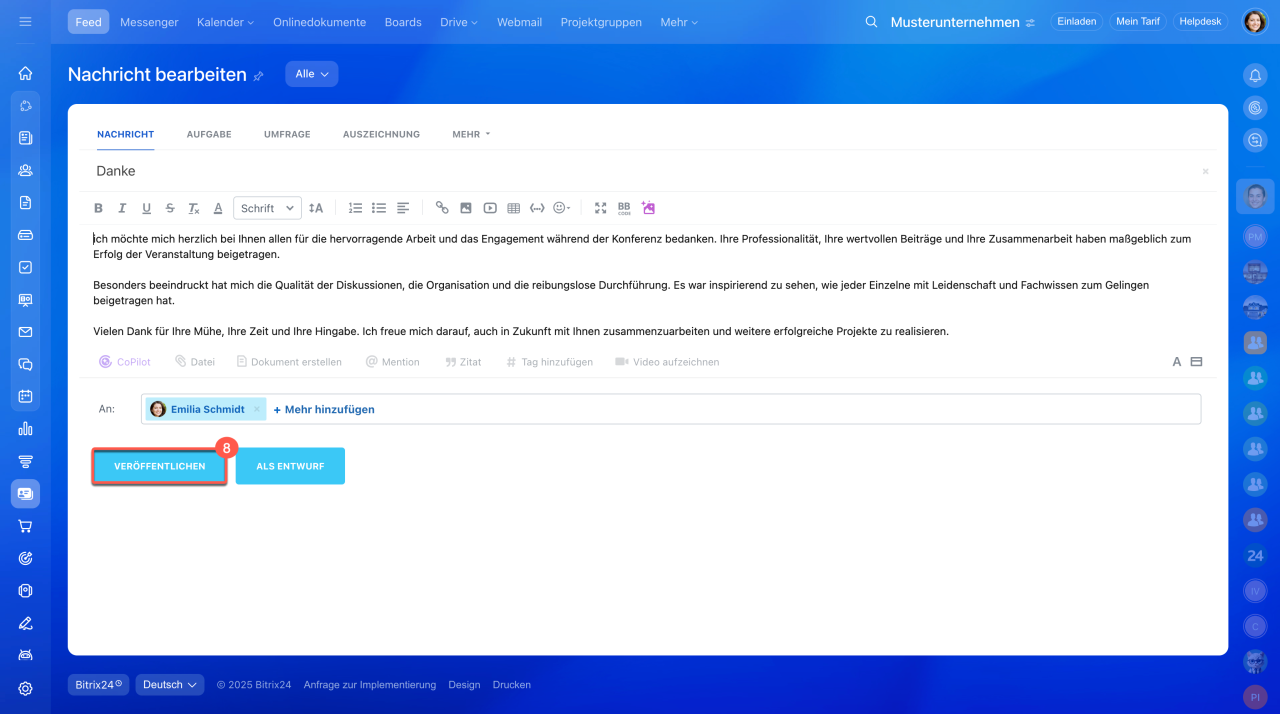
Task: Open the user profile avatar
Action: (x=1255, y=22)
